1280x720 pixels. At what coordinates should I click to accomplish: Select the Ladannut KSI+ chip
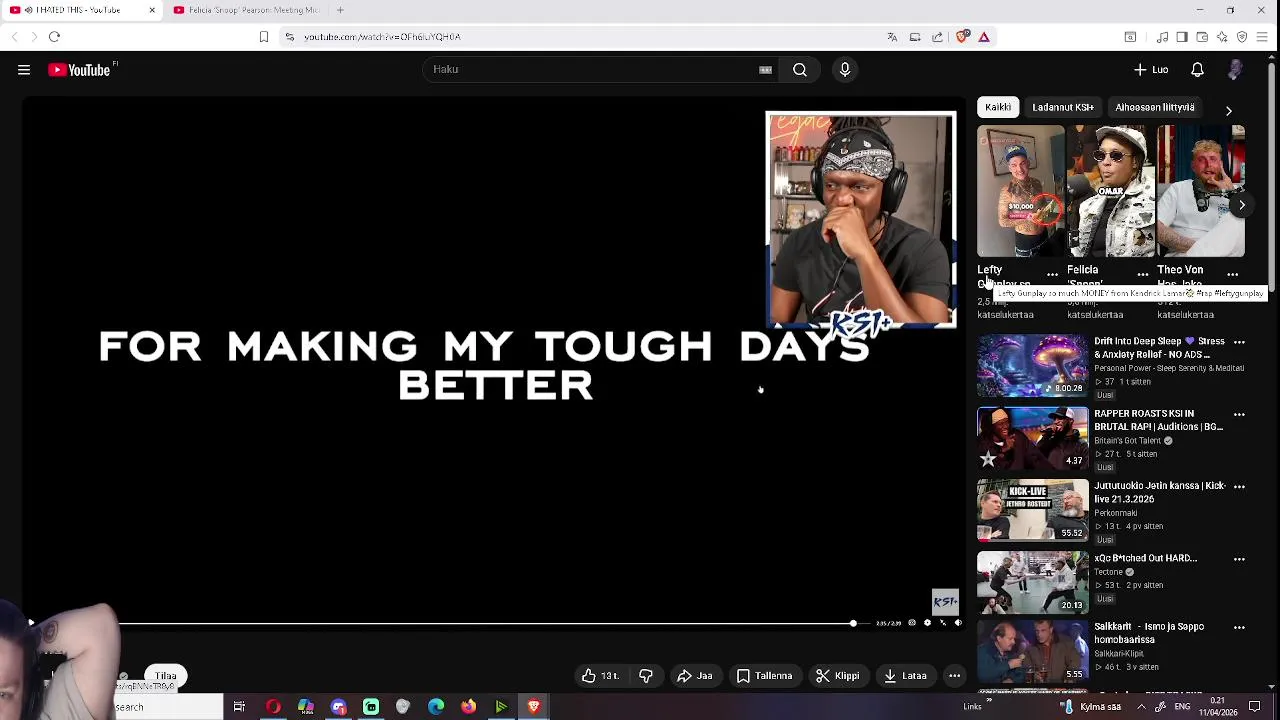(1063, 107)
